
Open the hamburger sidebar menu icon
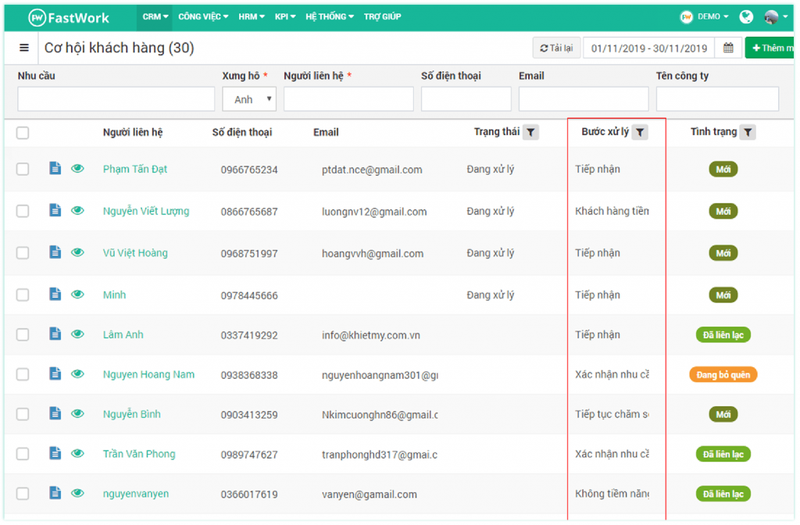tap(24, 48)
